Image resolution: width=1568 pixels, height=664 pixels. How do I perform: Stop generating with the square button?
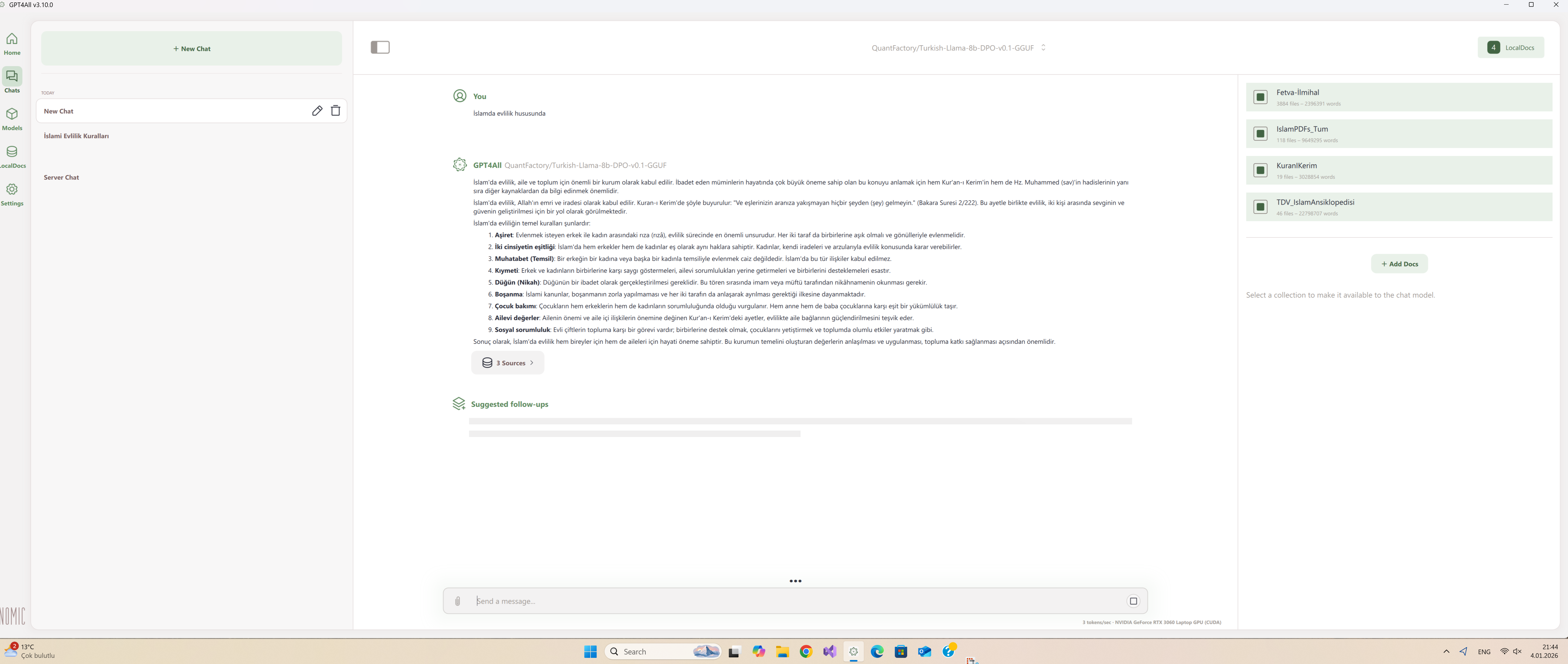[1133, 601]
